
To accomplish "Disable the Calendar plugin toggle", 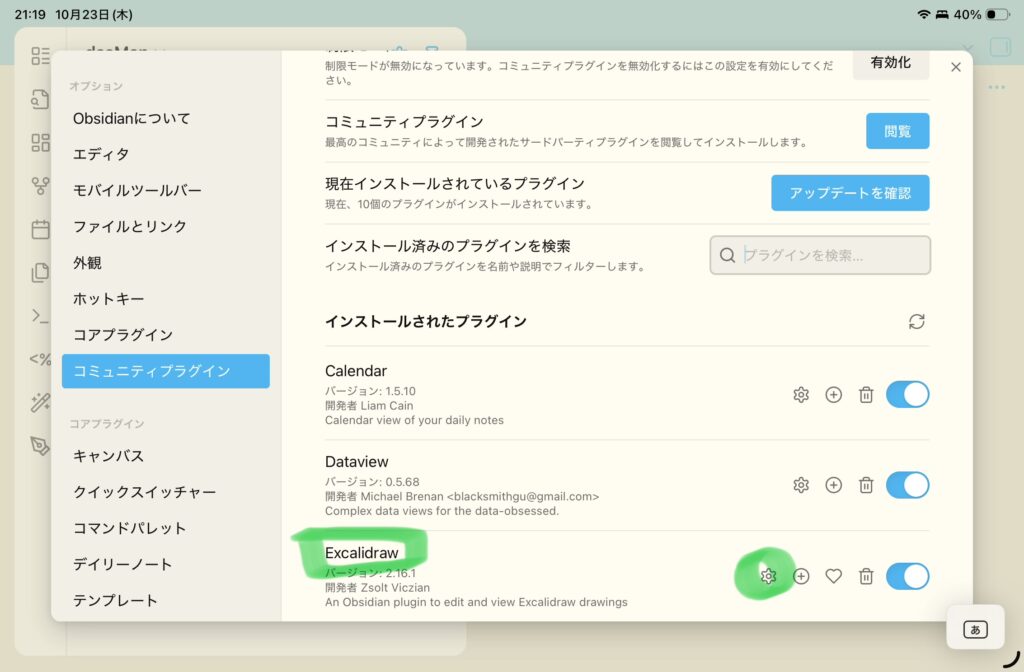I will point(907,395).
